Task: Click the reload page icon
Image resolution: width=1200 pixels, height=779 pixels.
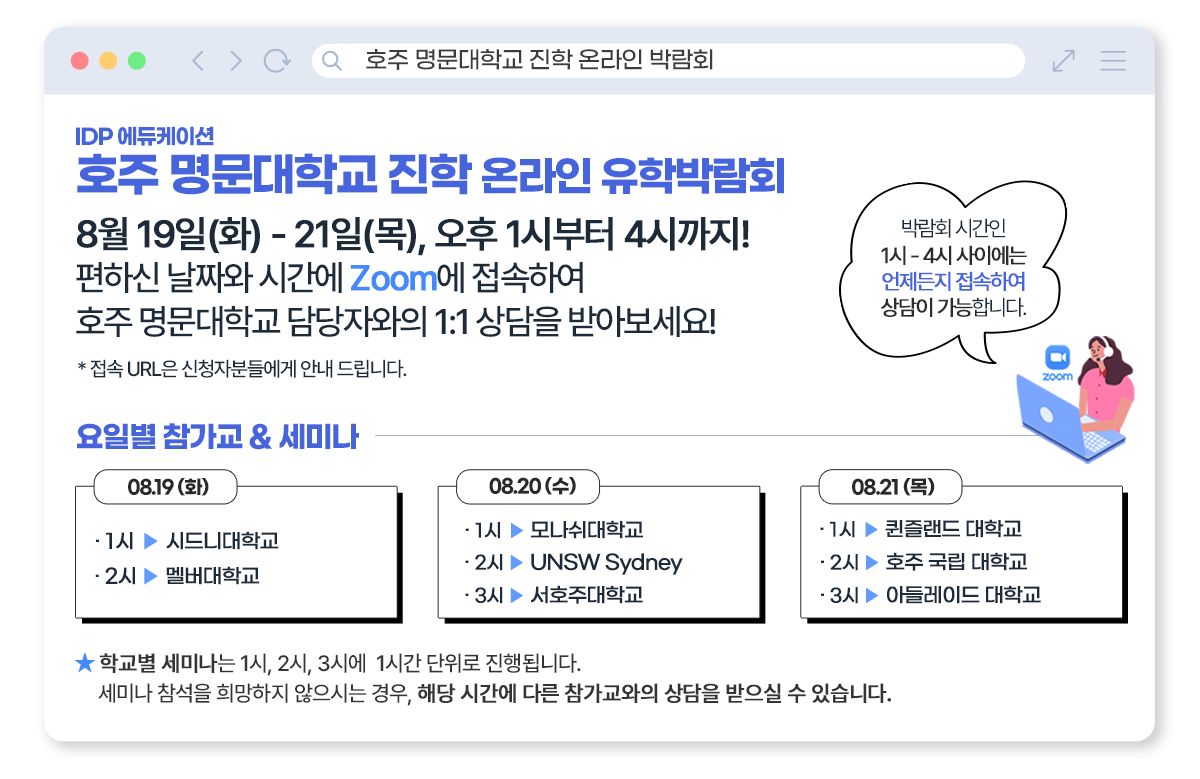Action: coord(277,61)
